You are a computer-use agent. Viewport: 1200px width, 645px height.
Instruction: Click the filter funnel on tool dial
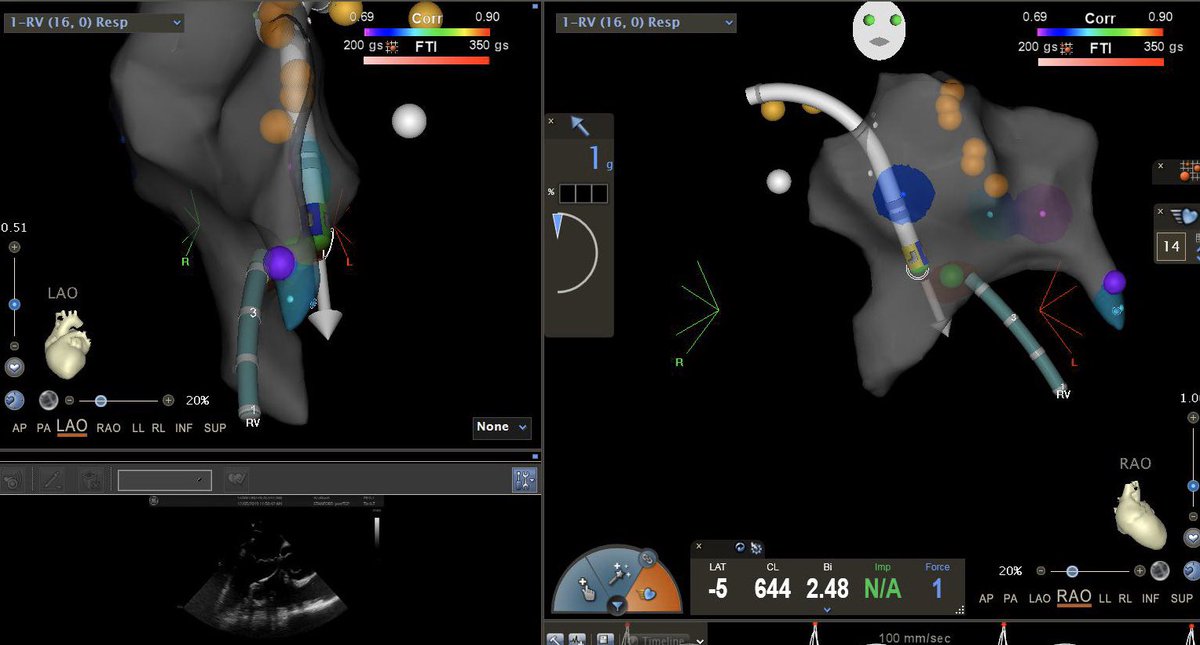click(618, 604)
